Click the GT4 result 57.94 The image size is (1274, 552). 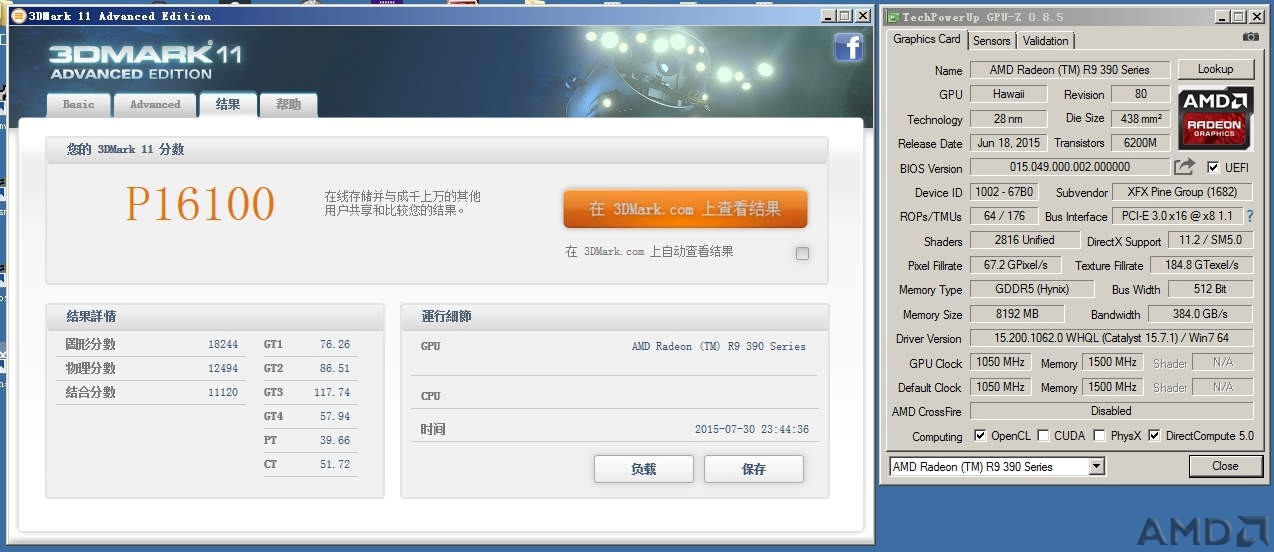click(x=335, y=416)
